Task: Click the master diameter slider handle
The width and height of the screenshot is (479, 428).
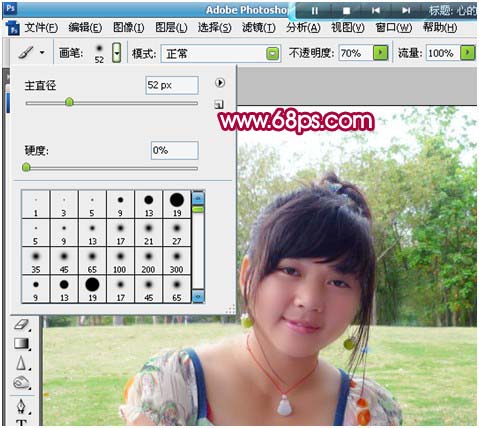Action: [x=69, y=102]
